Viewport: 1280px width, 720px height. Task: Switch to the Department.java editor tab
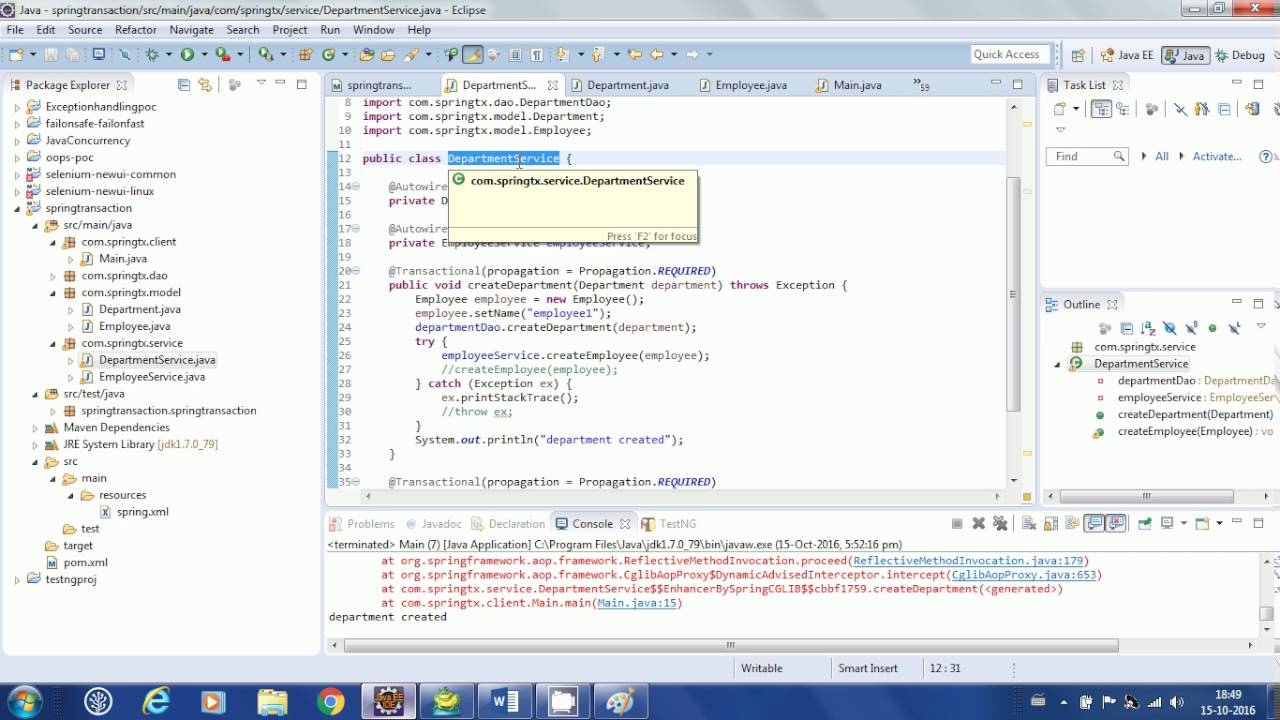pos(627,85)
